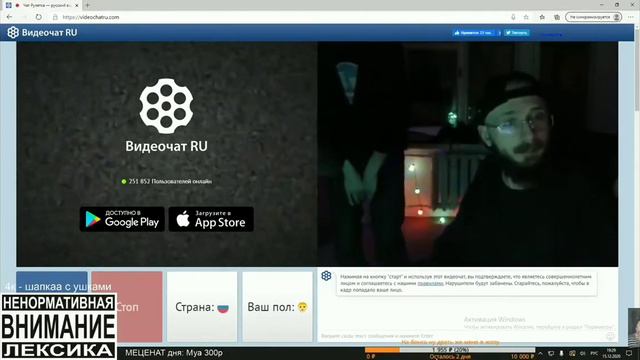Open the browser favorites list icon
The height and width of the screenshot is (360, 640).
click(x=542, y=17)
